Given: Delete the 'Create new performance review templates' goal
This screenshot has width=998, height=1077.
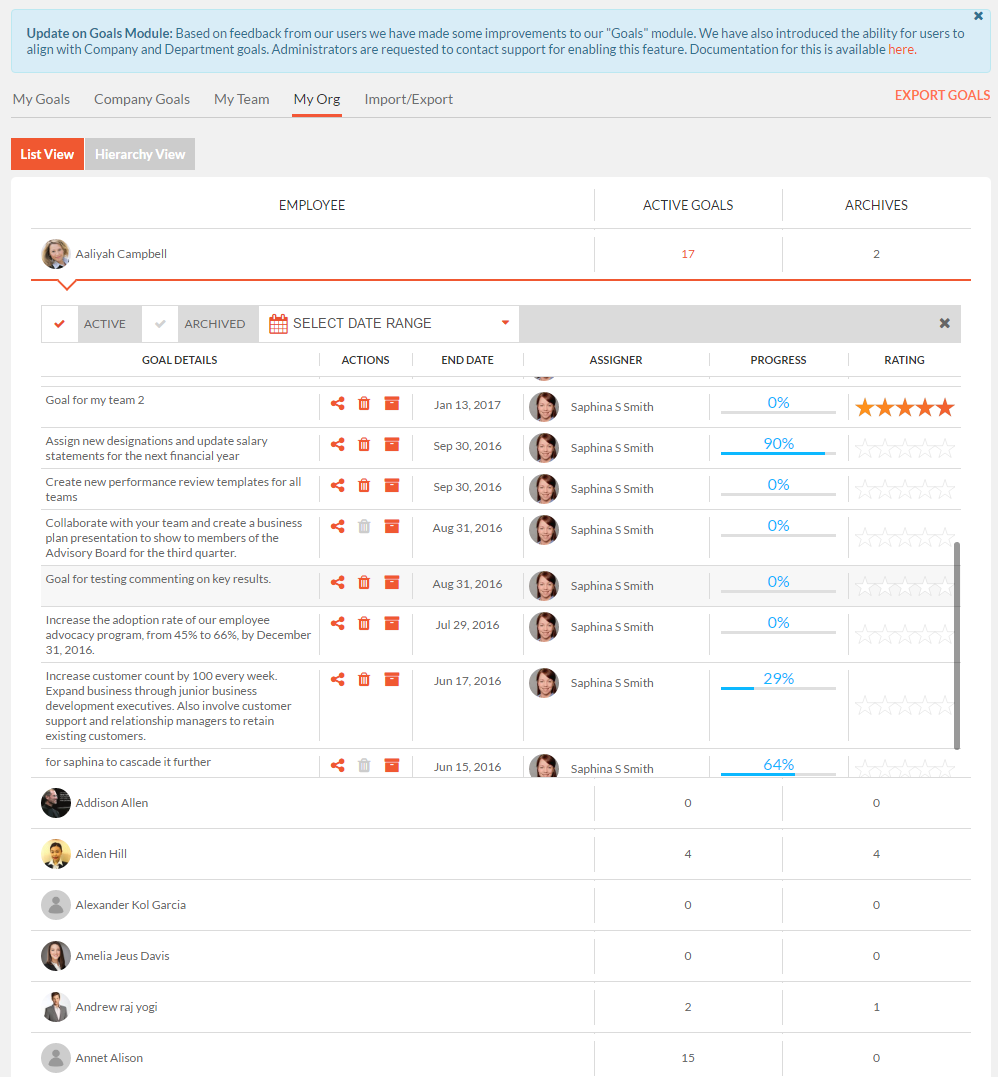Looking at the screenshot, I should click(364, 486).
